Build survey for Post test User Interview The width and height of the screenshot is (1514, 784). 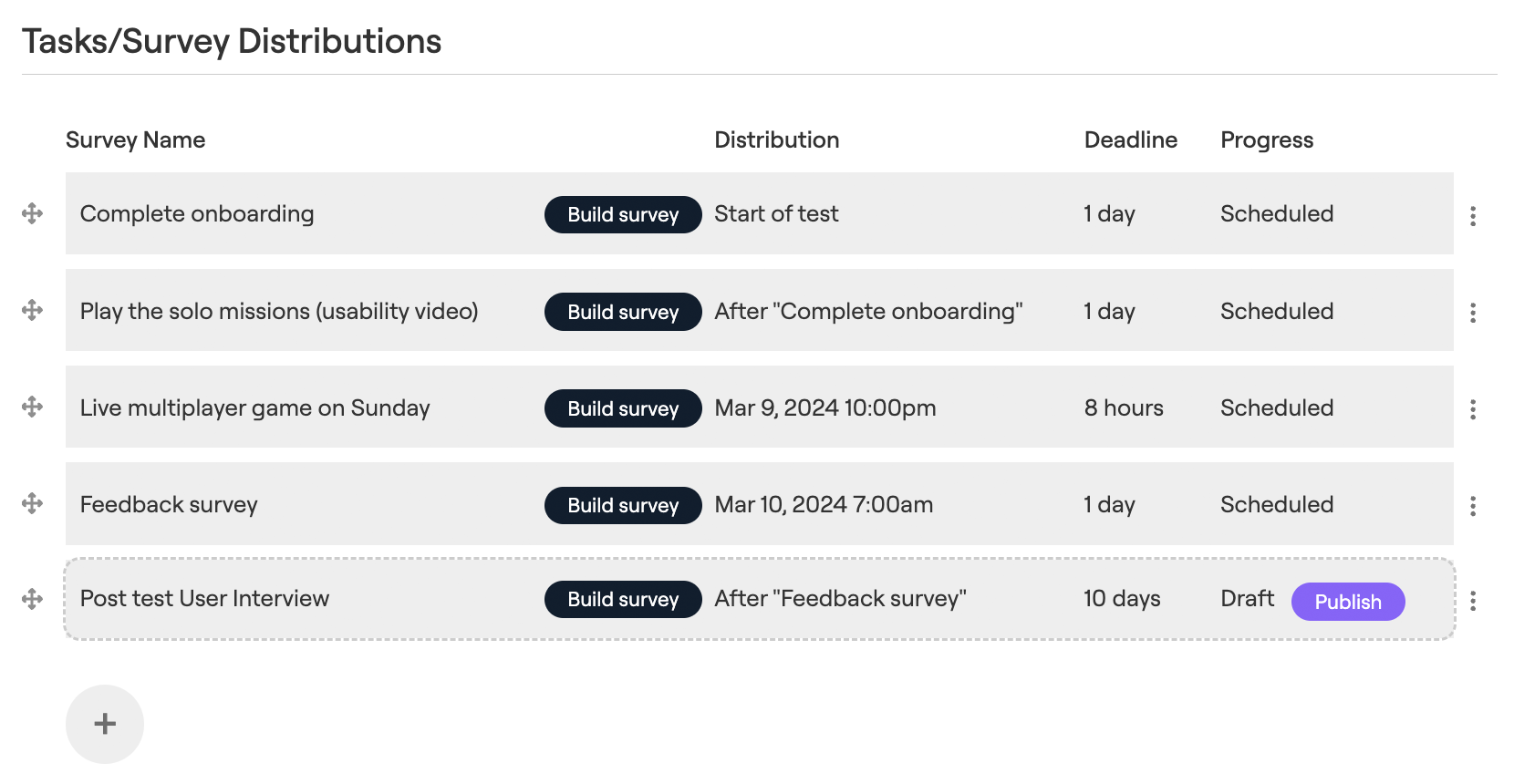click(x=623, y=599)
